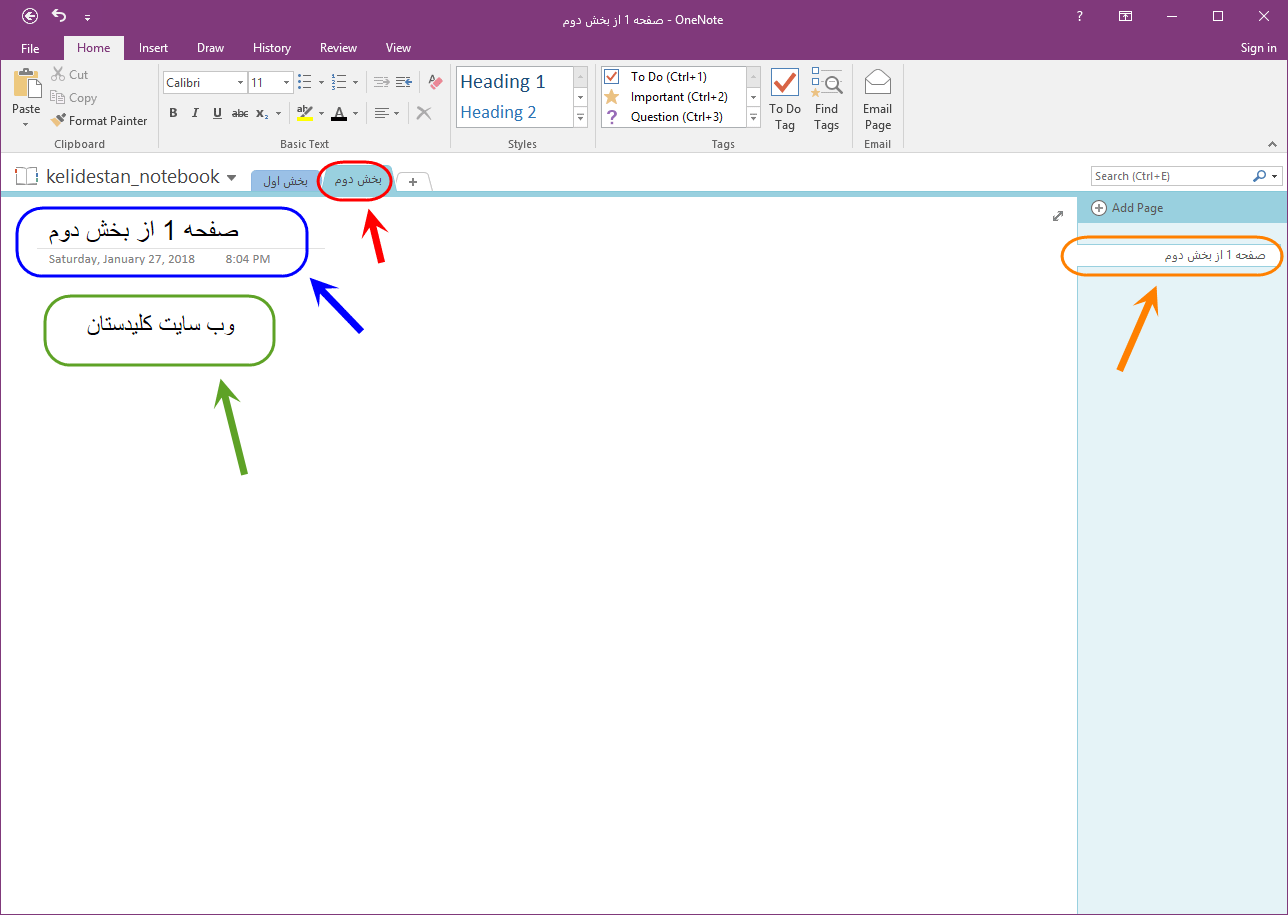Click the note text وب سایت کلیدستان
The width and height of the screenshot is (1288, 915).
tap(159, 325)
